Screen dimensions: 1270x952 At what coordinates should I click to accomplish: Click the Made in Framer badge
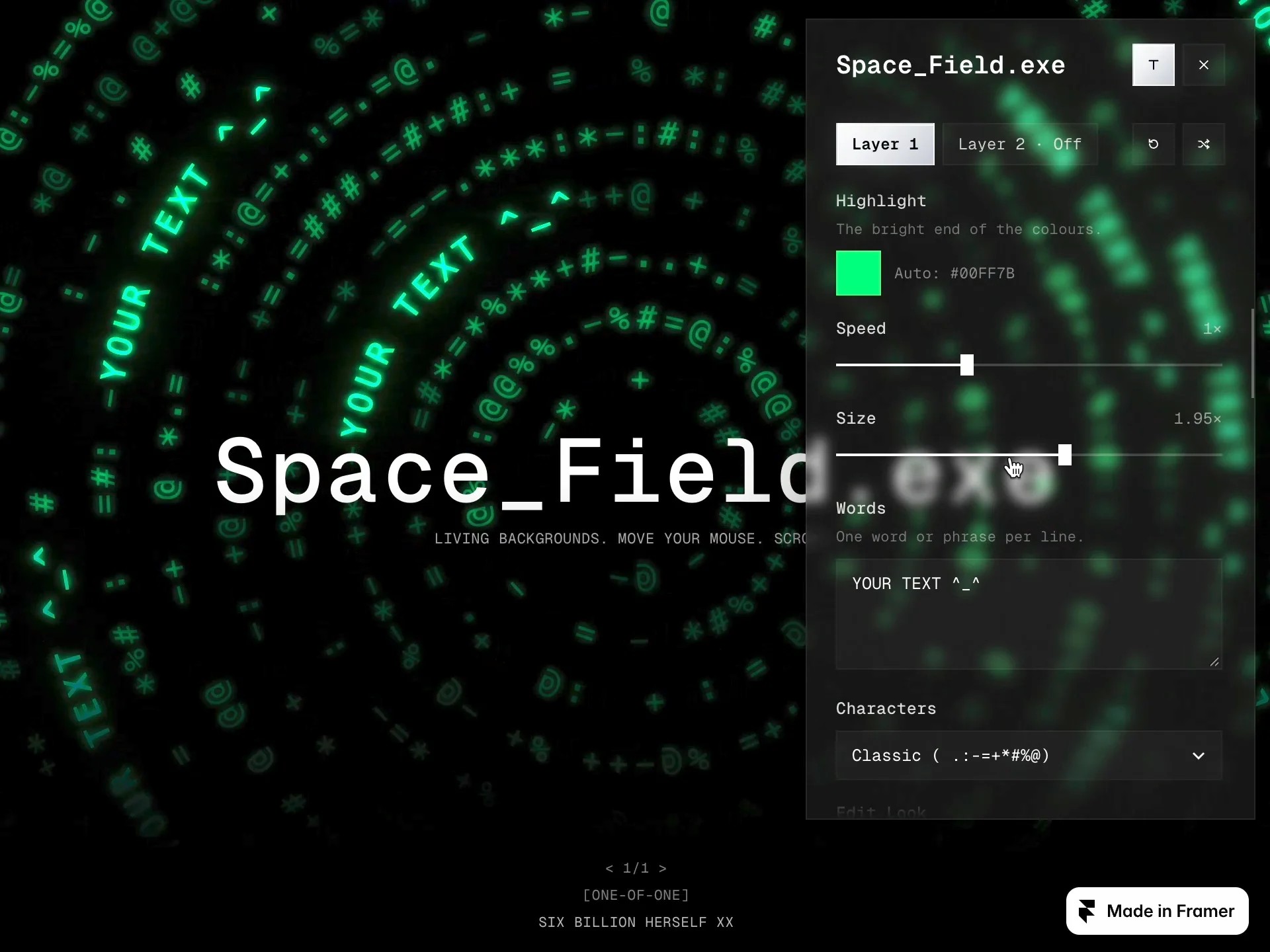[x=1157, y=911]
